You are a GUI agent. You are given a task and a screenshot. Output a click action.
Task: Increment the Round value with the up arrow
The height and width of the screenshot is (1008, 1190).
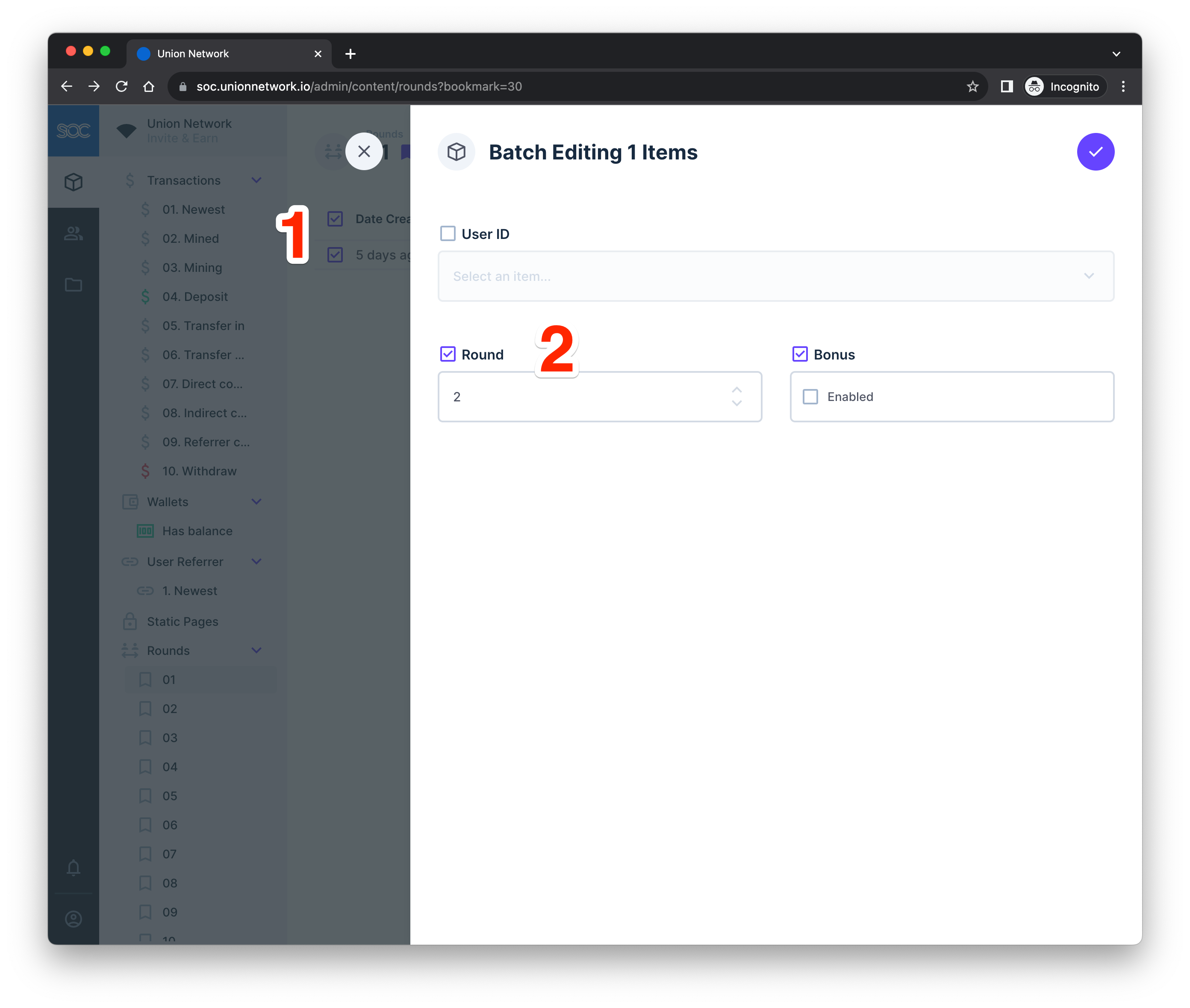click(736, 390)
